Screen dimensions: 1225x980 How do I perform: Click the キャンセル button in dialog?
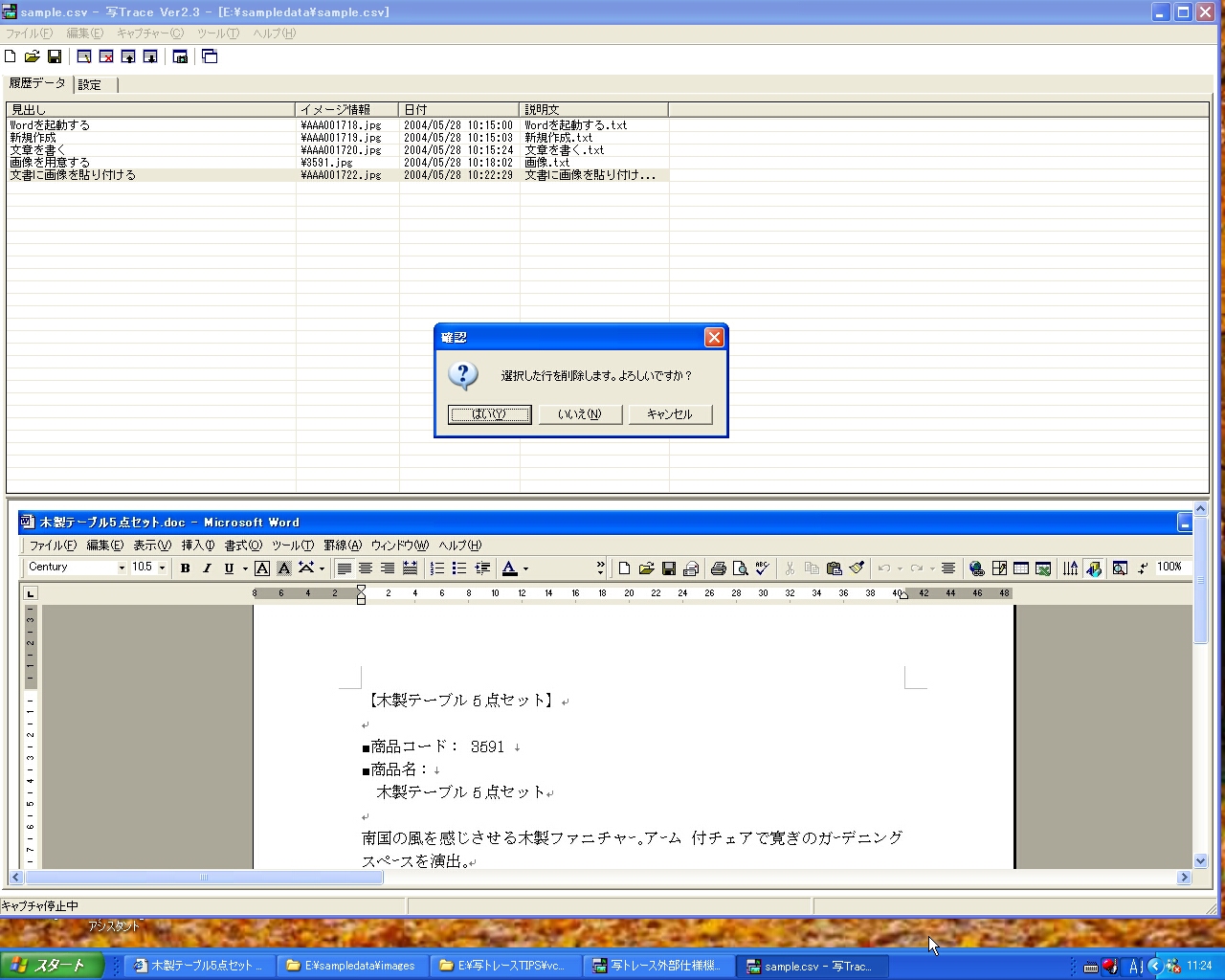coord(670,414)
